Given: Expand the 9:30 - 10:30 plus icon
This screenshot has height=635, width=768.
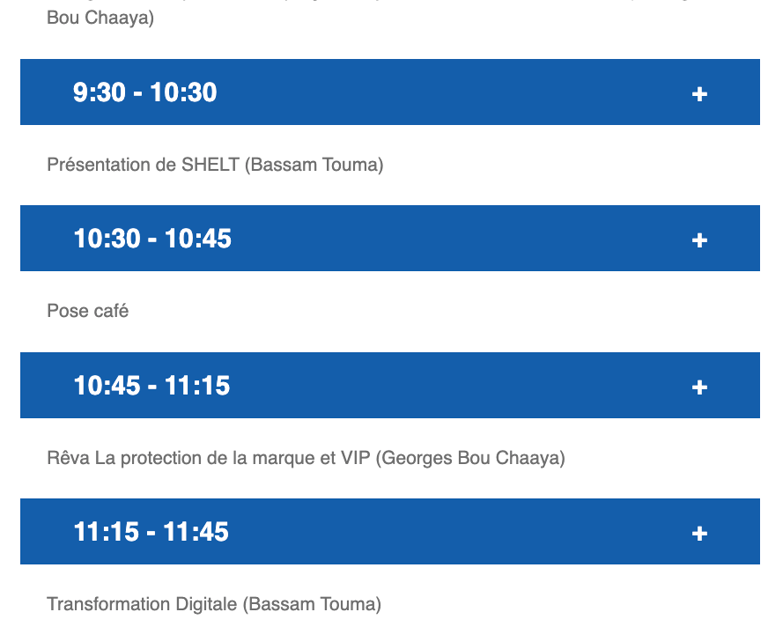Looking at the screenshot, I should click(x=699, y=94).
